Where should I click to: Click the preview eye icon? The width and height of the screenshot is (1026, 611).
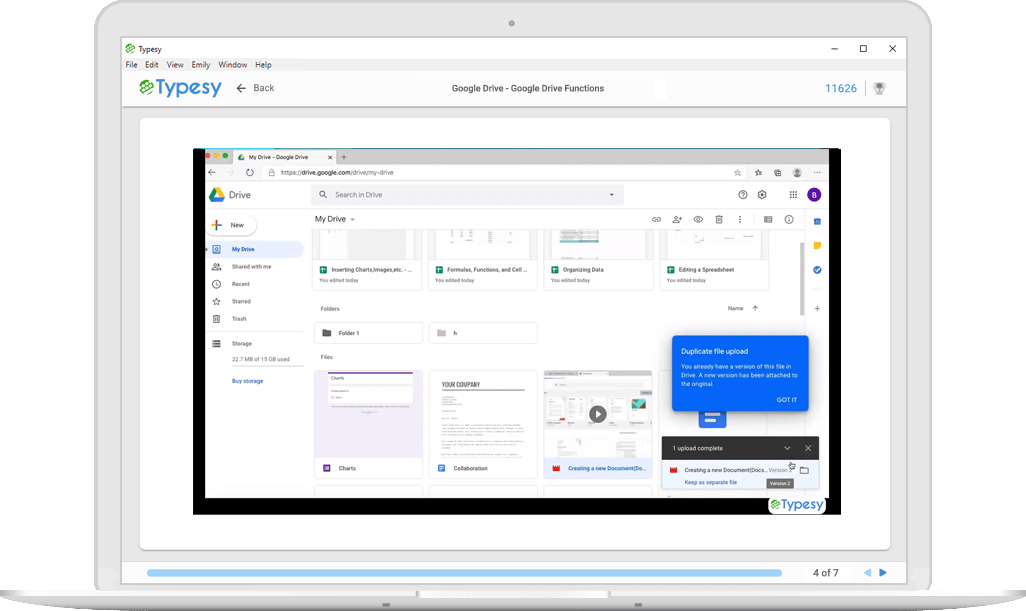click(698, 219)
